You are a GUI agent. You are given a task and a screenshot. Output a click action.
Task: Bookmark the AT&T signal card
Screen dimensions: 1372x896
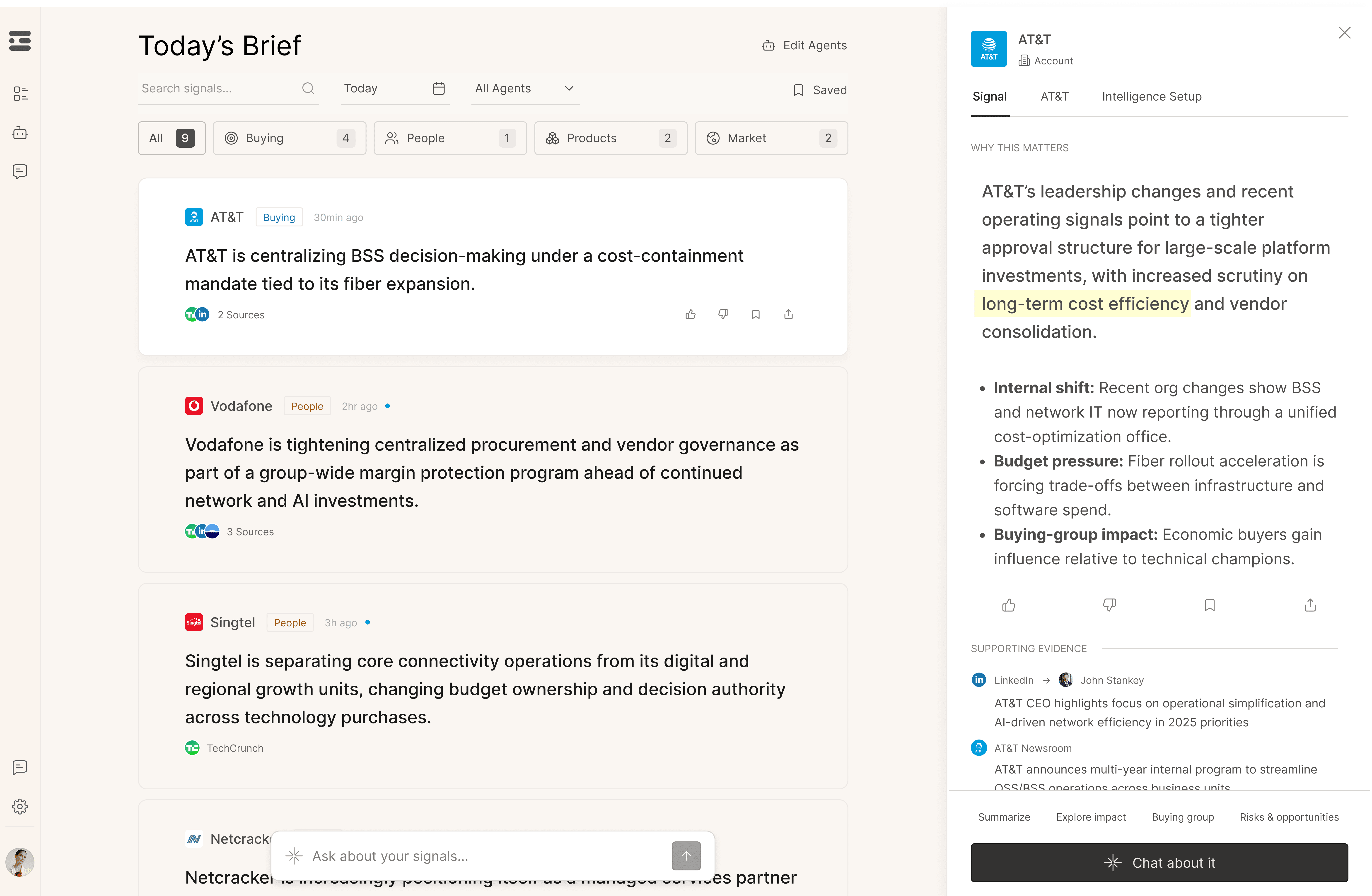click(x=756, y=315)
